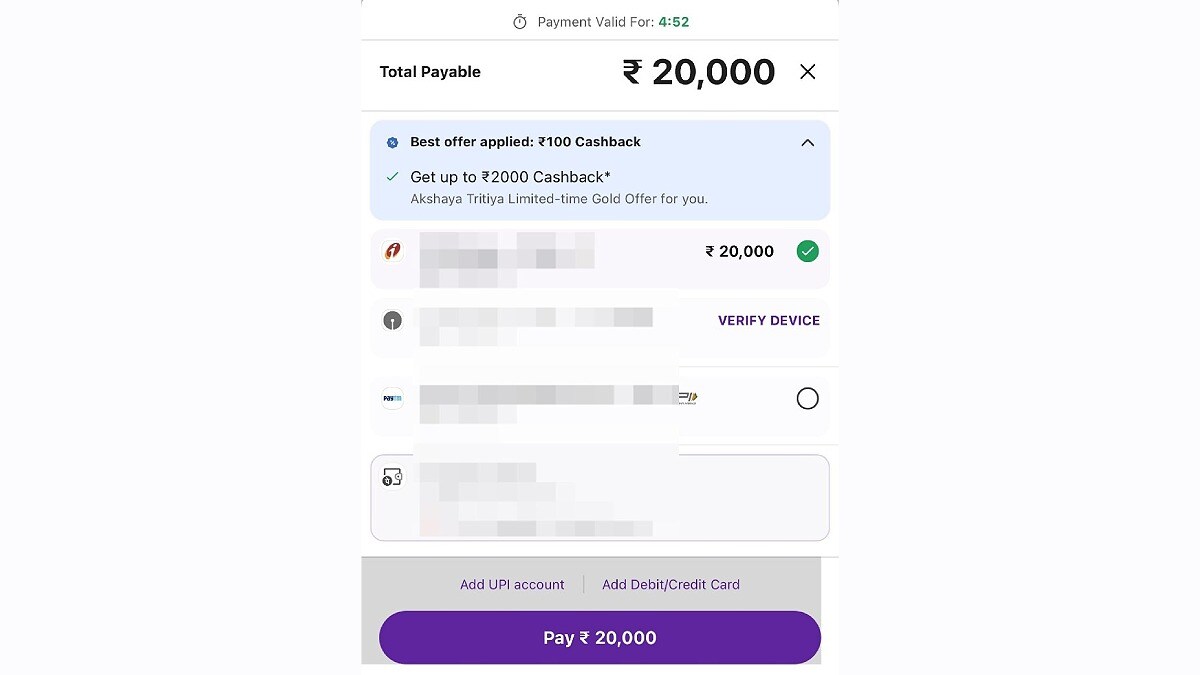
Task: Click the SBI bank logo icon
Action: (x=393, y=321)
